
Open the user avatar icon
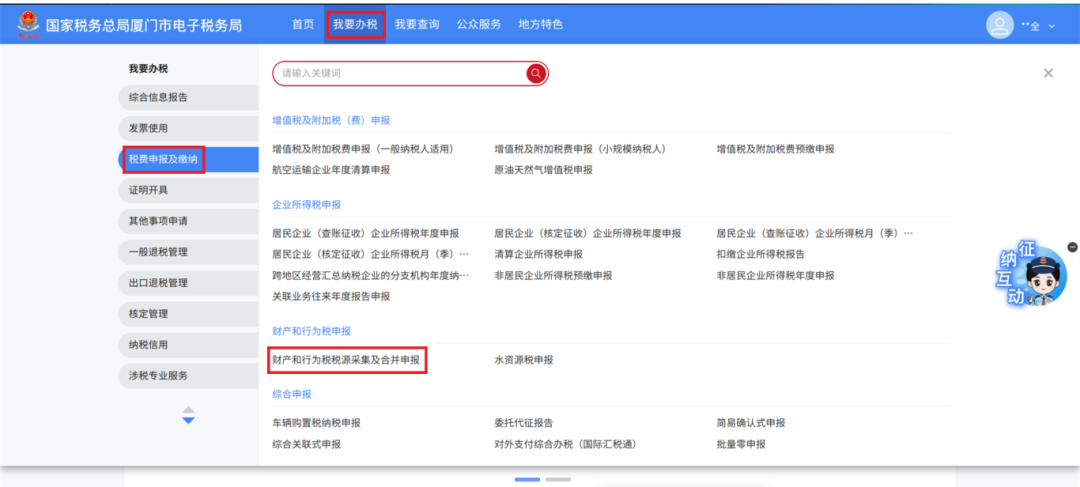(x=999, y=25)
